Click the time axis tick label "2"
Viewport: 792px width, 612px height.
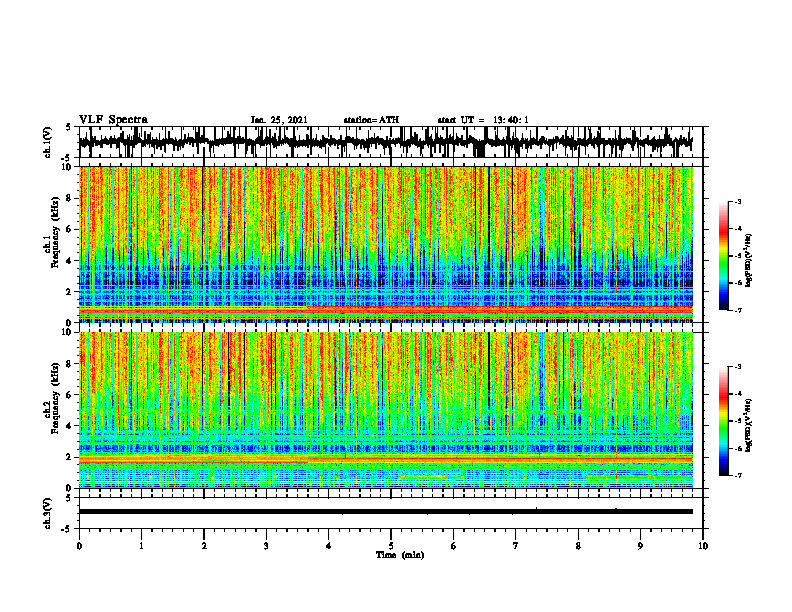pyautogui.click(x=204, y=546)
